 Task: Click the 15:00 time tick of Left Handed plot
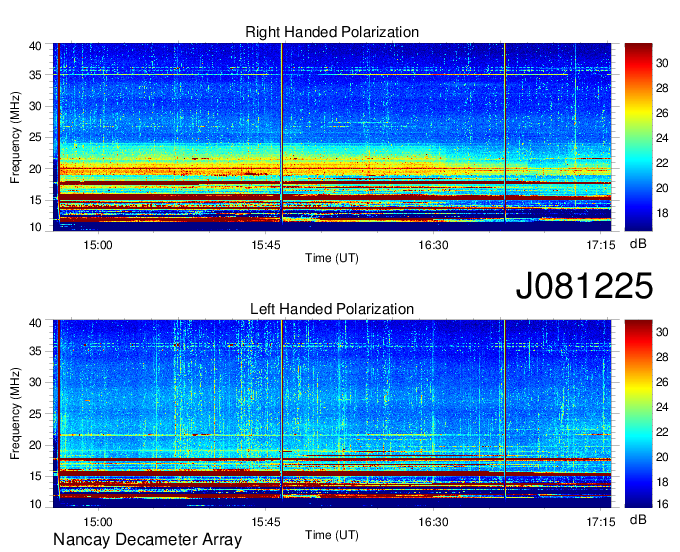click(x=98, y=522)
